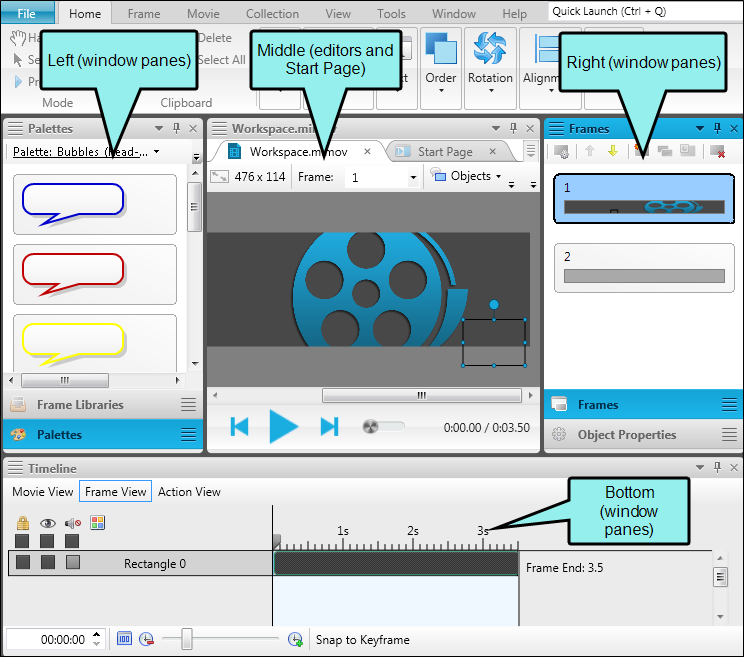This screenshot has width=744, height=657.
Task: Switch to the Frame ribbon tab
Action: click(144, 14)
